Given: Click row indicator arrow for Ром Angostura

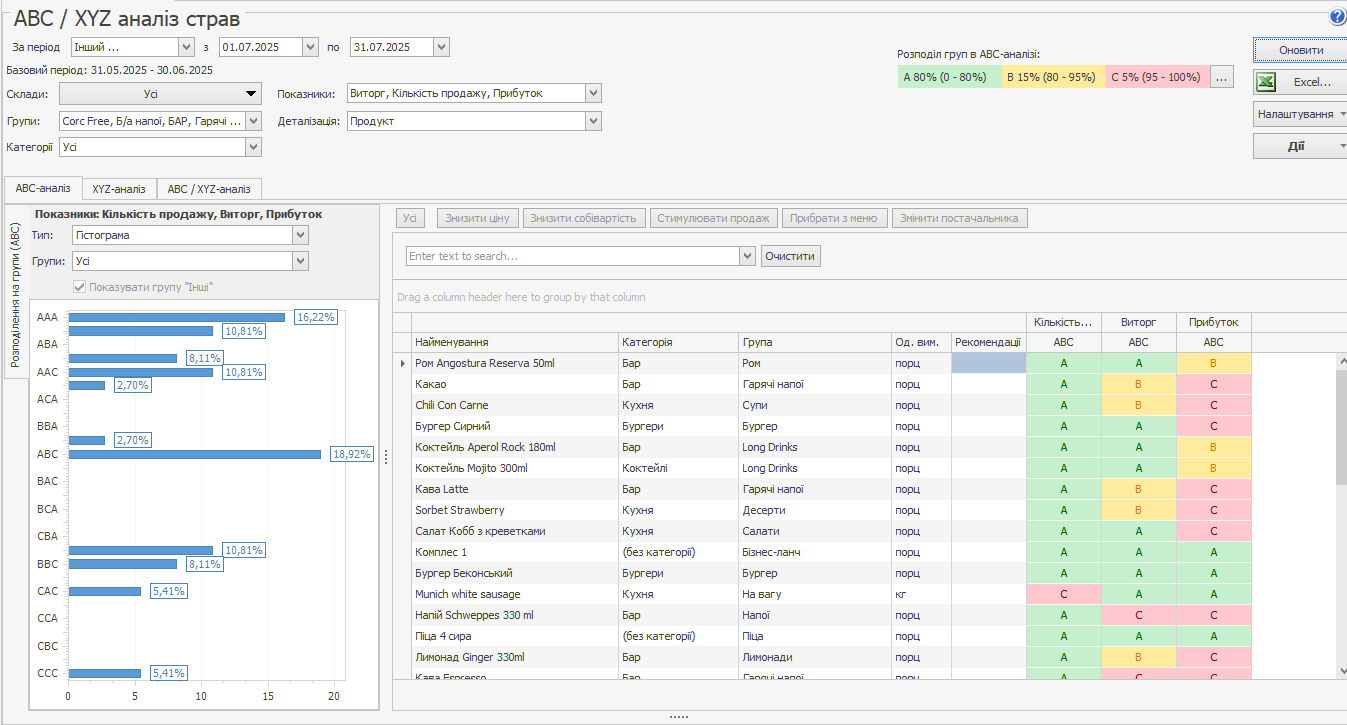Looking at the screenshot, I should (x=402, y=364).
